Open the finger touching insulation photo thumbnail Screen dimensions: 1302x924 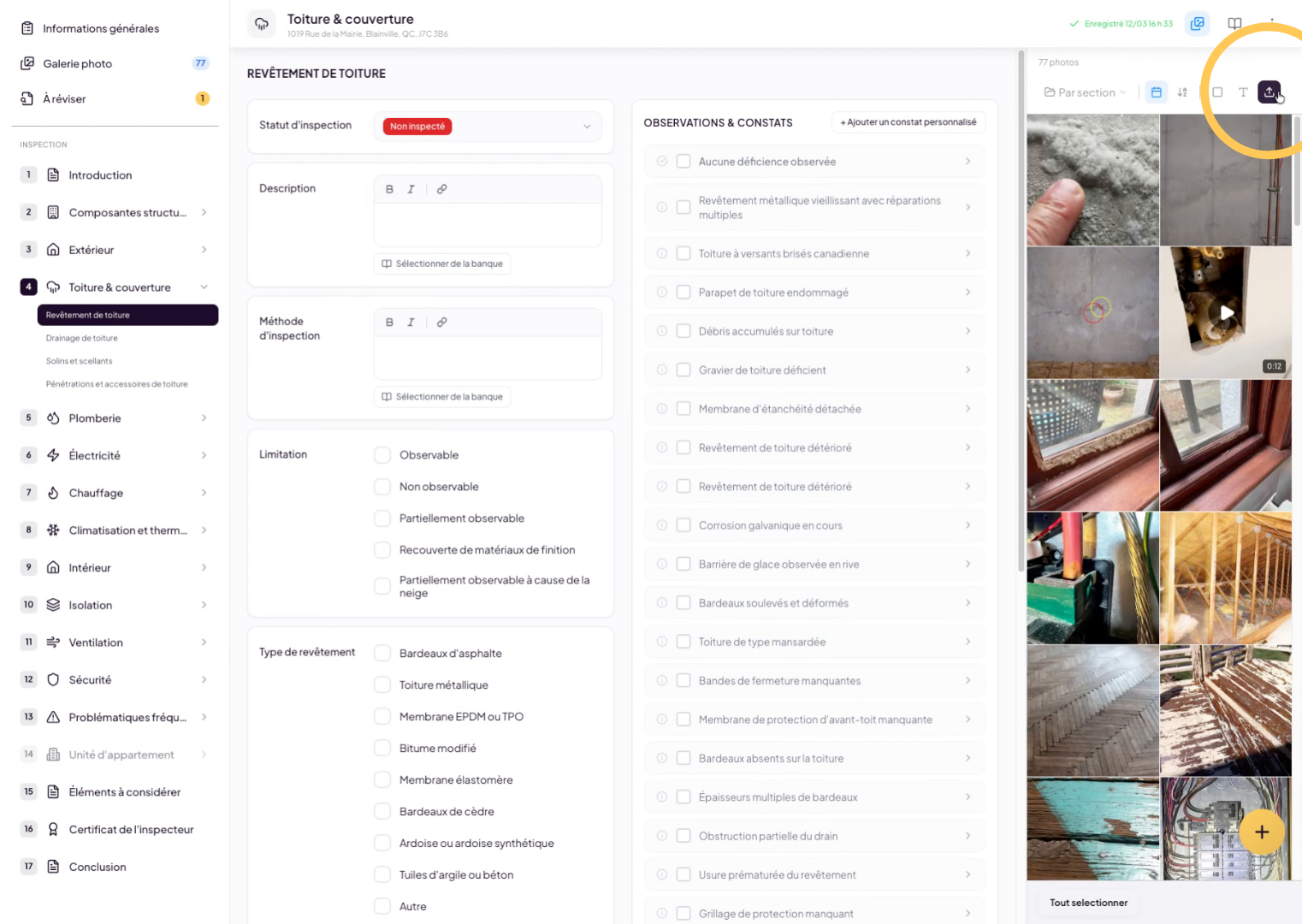(x=1092, y=181)
